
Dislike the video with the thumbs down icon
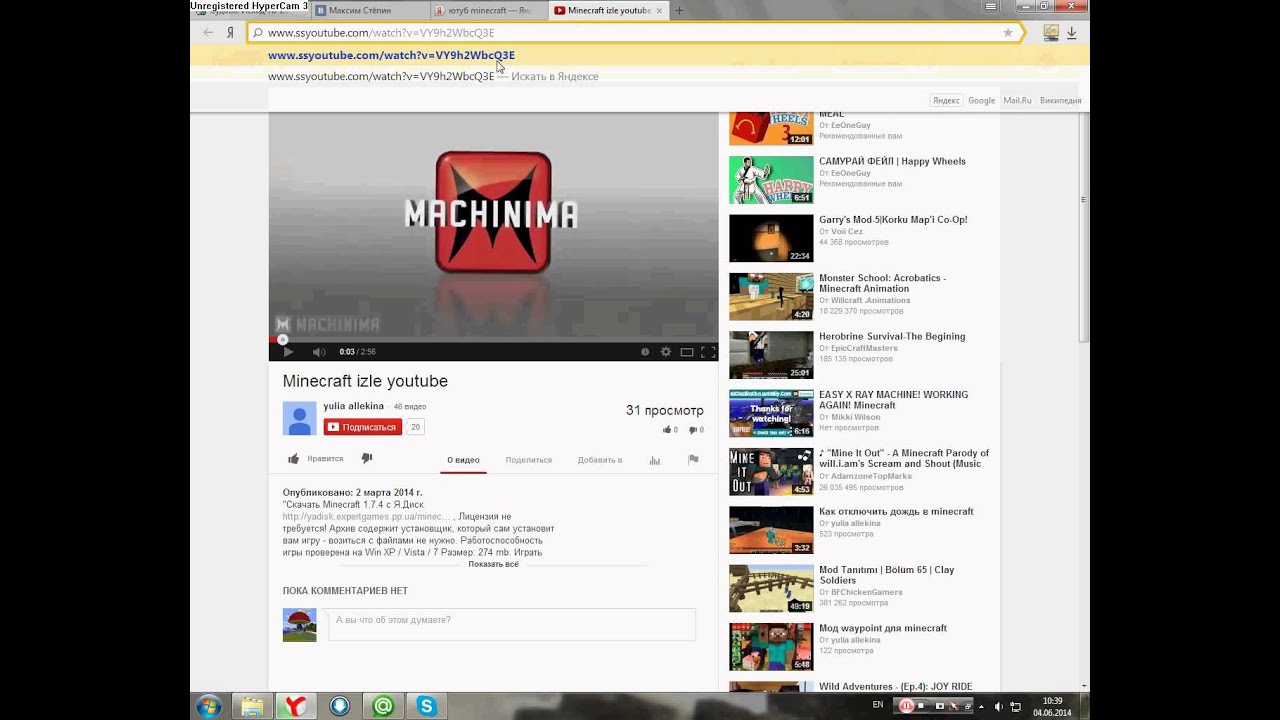click(366, 459)
